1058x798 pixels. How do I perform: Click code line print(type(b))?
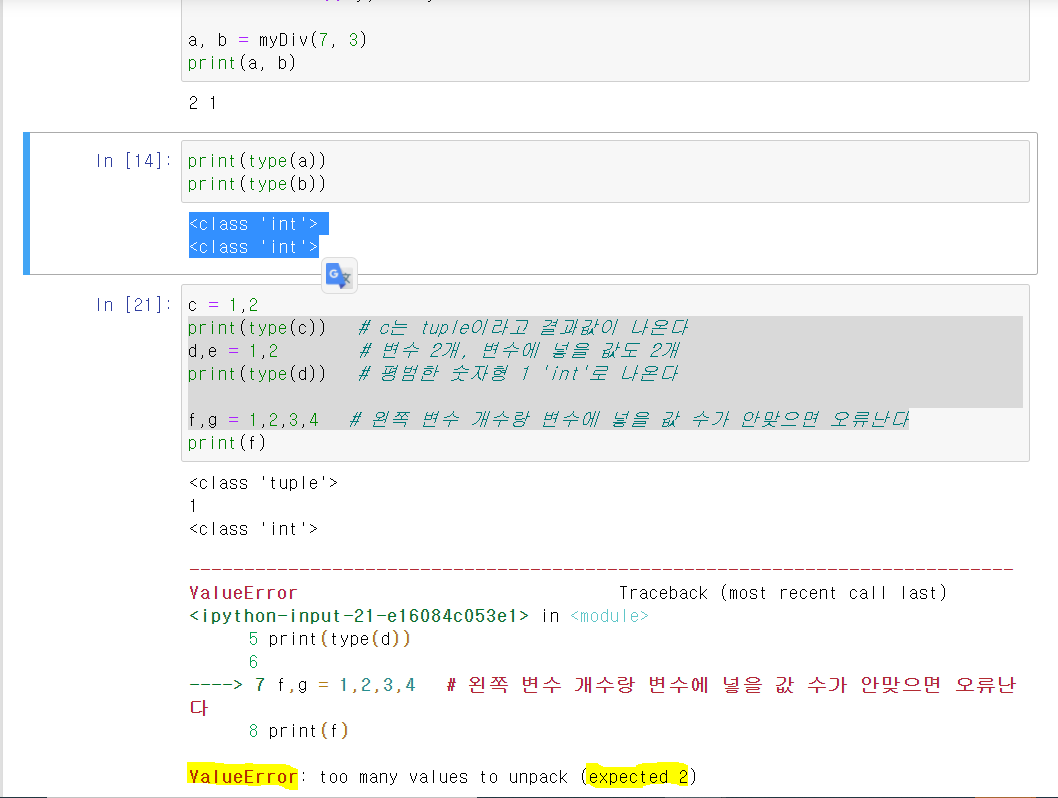[x=257, y=183]
